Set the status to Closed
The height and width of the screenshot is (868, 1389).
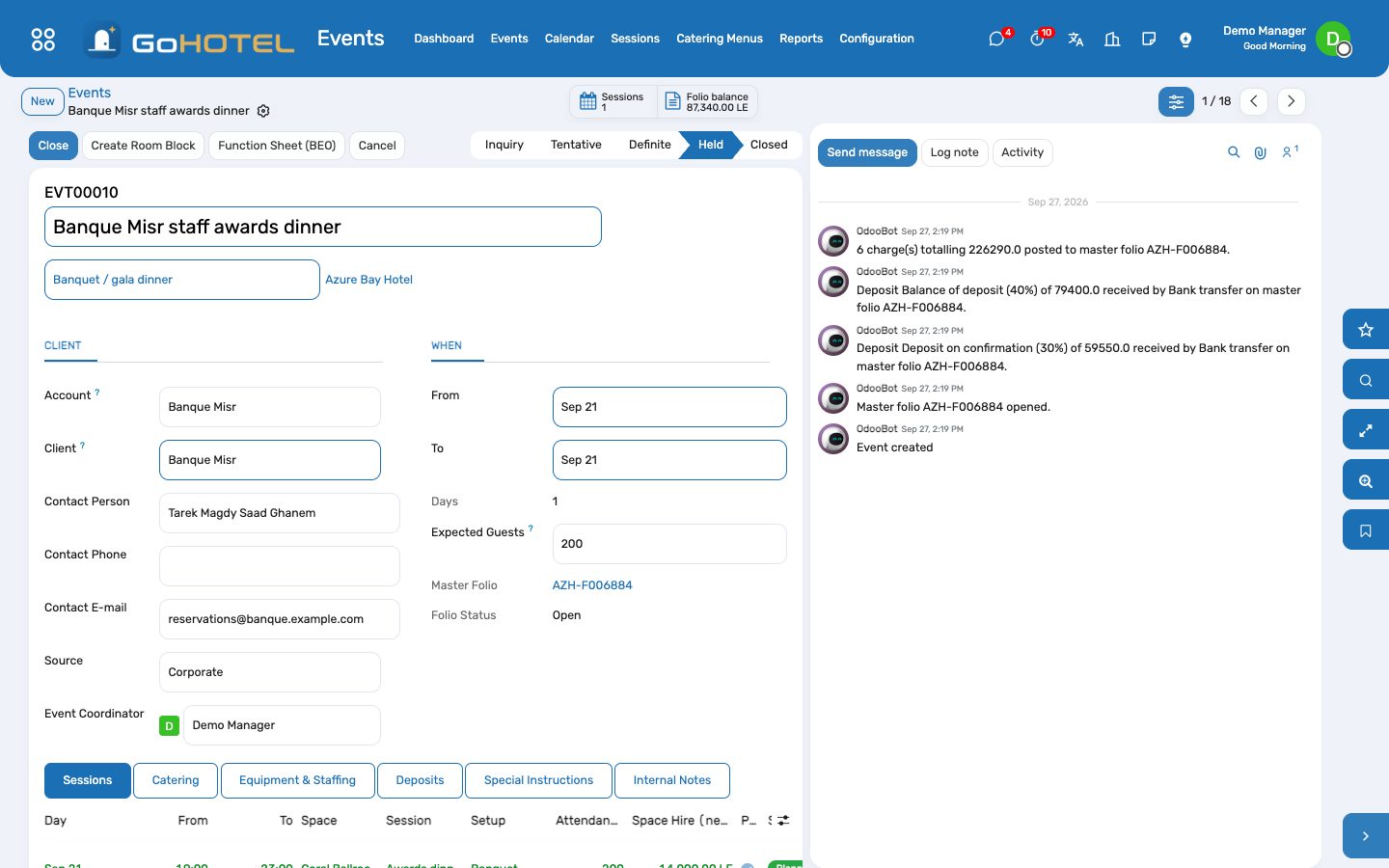769,145
